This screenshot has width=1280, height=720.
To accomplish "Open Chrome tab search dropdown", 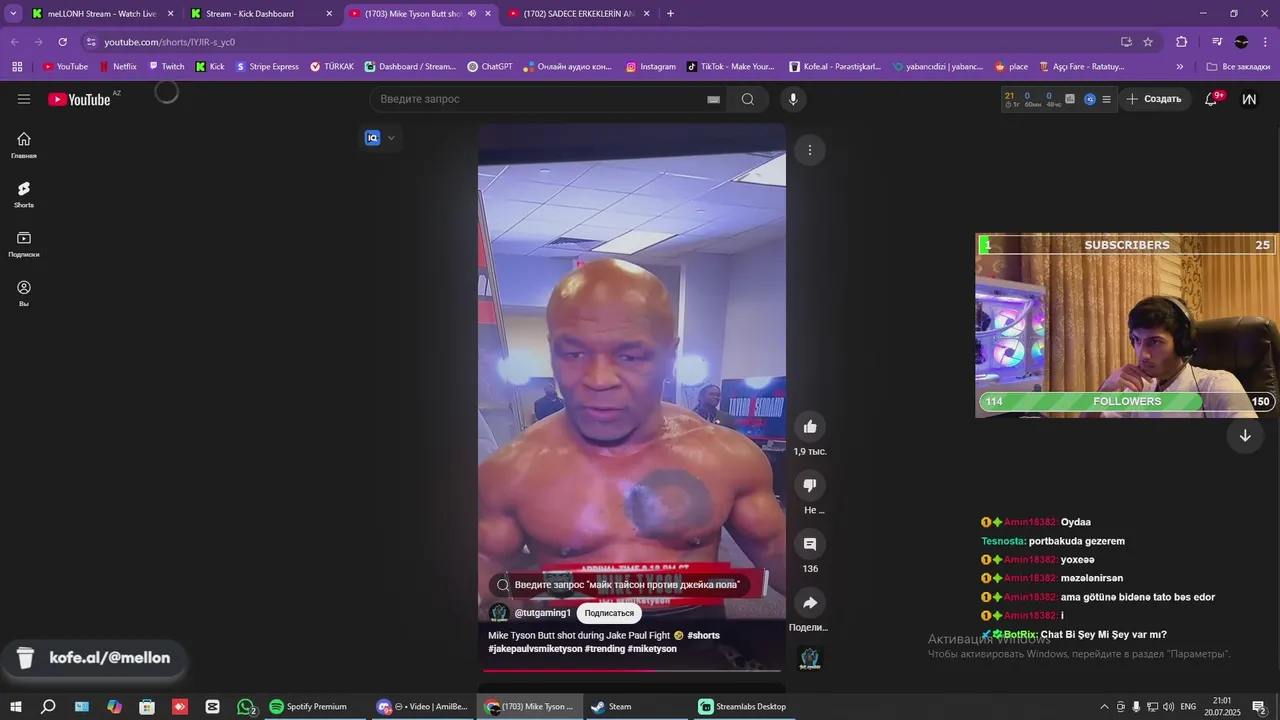I will (13, 14).
